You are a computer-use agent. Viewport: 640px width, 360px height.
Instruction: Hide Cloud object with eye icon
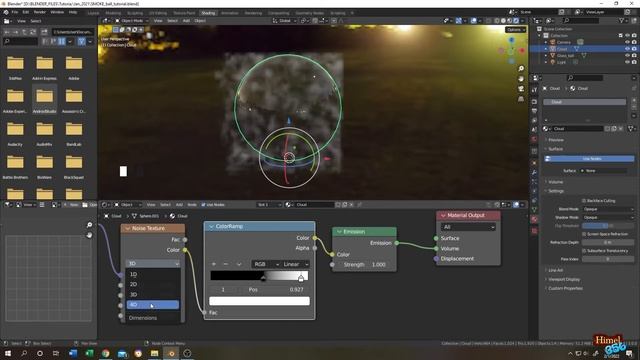tap(627, 49)
